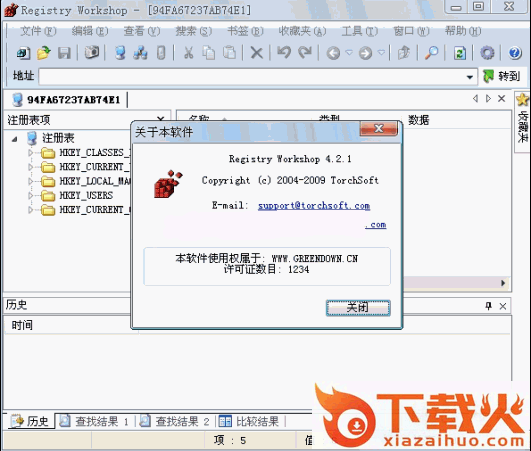531x451 pixels.
Task: Click the 关闭 button in About dialog
Action: point(358,308)
